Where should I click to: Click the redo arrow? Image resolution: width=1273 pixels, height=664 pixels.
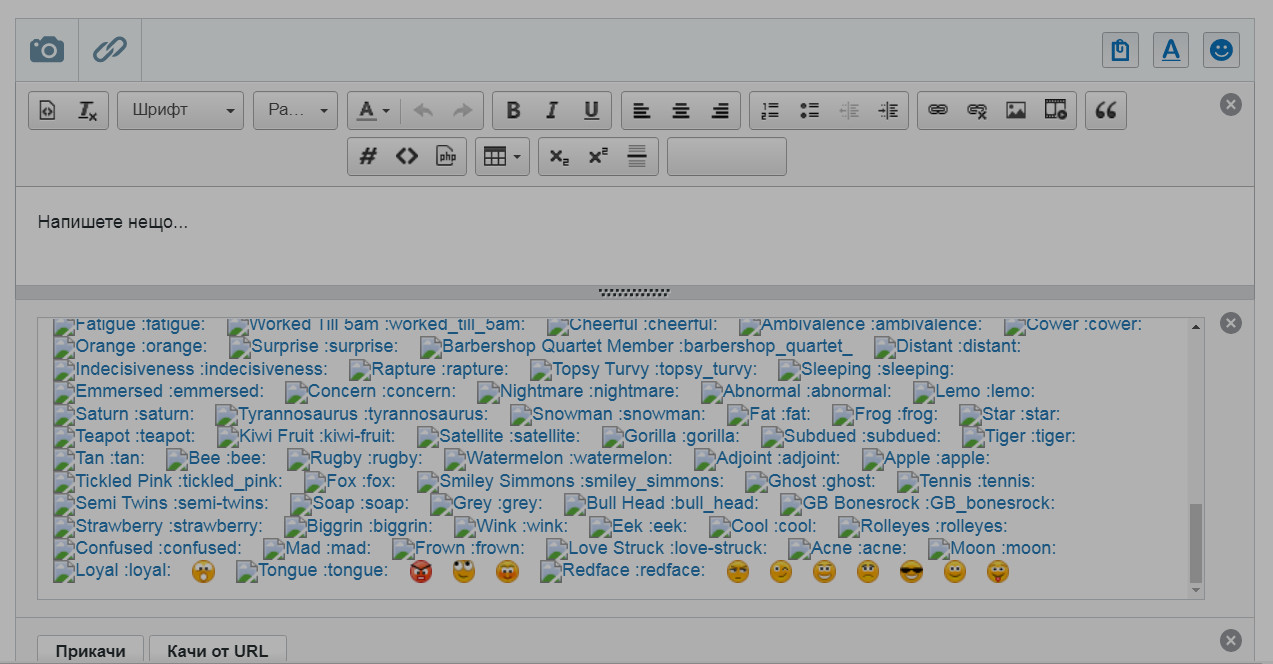tap(462, 110)
